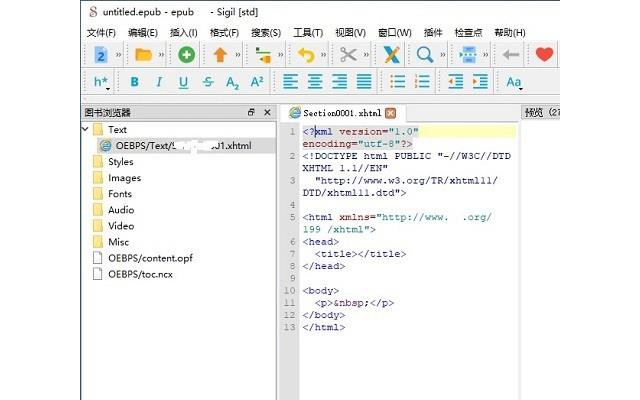Open the 插入(I) menu
This screenshot has height=400, width=640.
(x=184, y=33)
